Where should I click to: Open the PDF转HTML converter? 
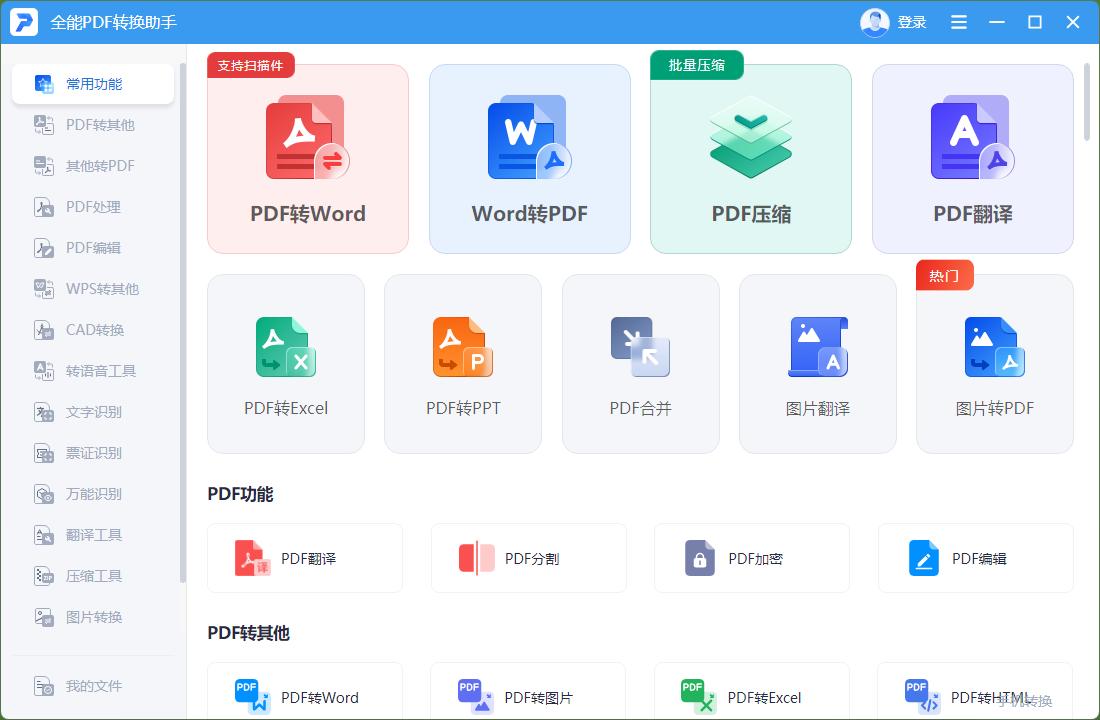(x=975, y=695)
